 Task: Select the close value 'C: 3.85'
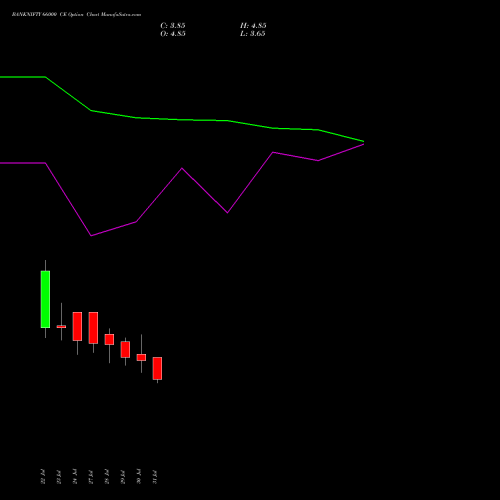173,26
